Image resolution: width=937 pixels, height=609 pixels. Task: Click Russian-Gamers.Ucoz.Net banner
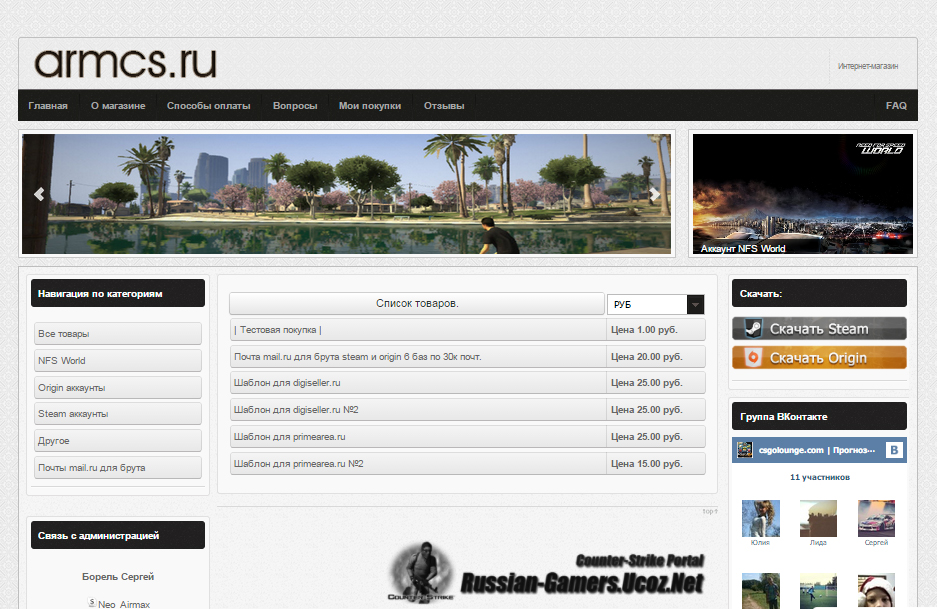click(x=546, y=574)
